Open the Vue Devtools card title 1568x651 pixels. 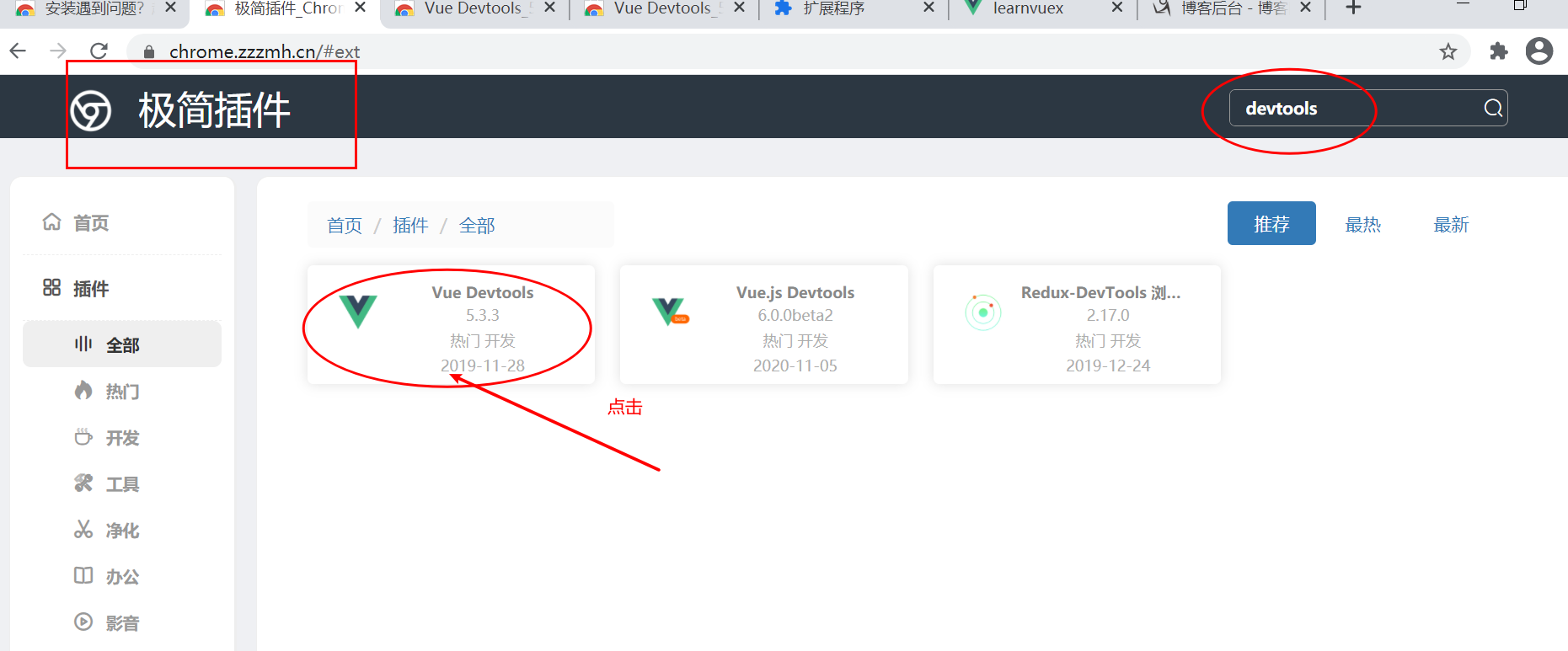(x=483, y=292)
